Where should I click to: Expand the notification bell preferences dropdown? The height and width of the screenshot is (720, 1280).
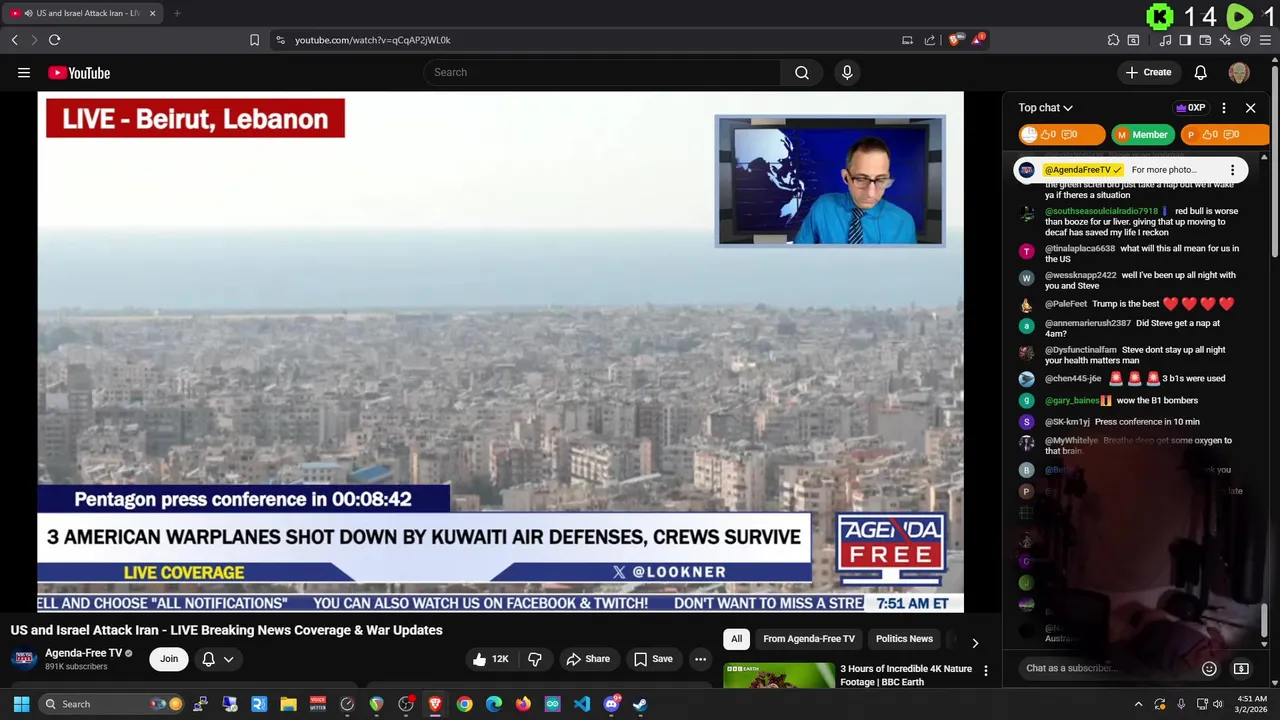click(218, 659)
